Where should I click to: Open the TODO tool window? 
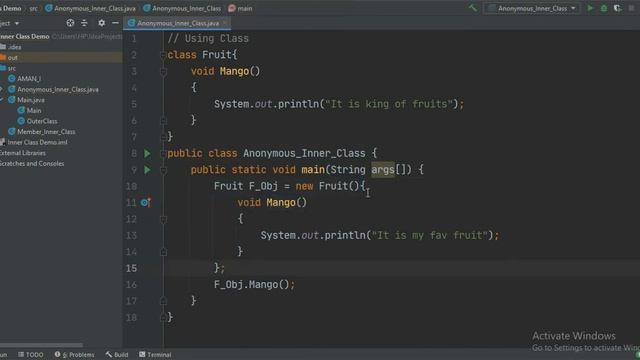point(31,355)
